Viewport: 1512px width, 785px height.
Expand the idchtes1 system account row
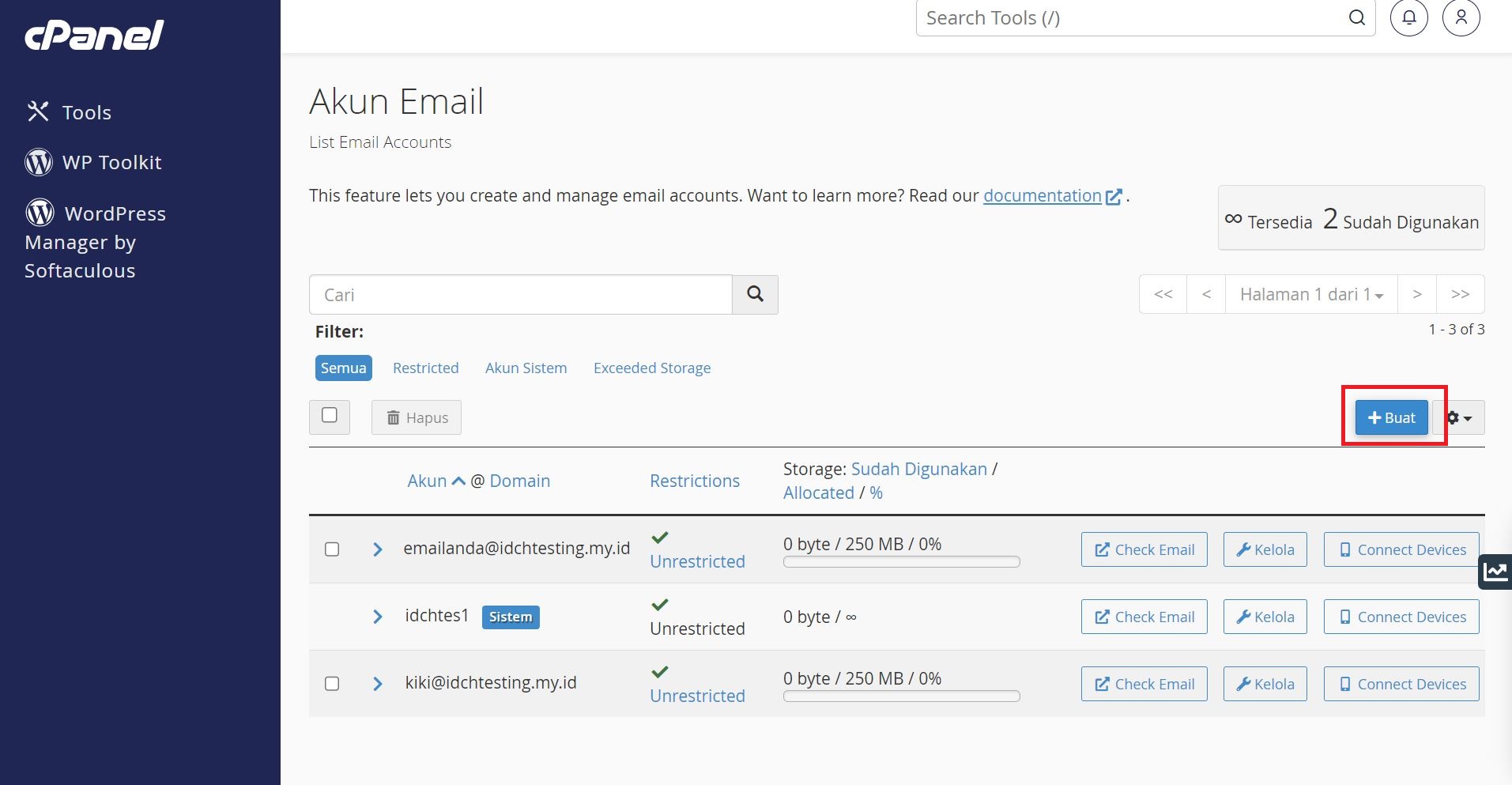pyautogui.click(x=377, y=617)
